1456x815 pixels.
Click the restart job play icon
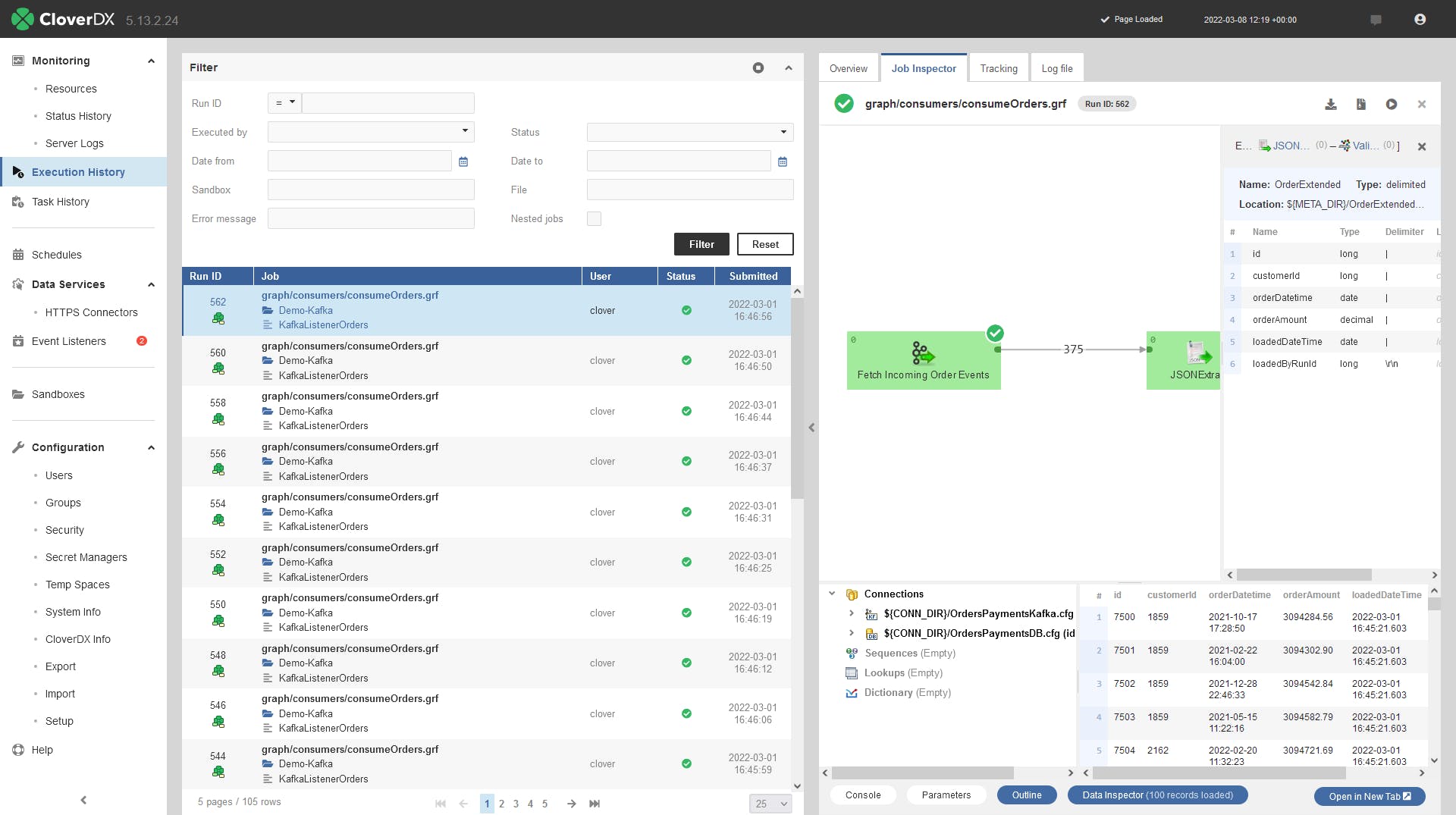(x=1392, y=104)
